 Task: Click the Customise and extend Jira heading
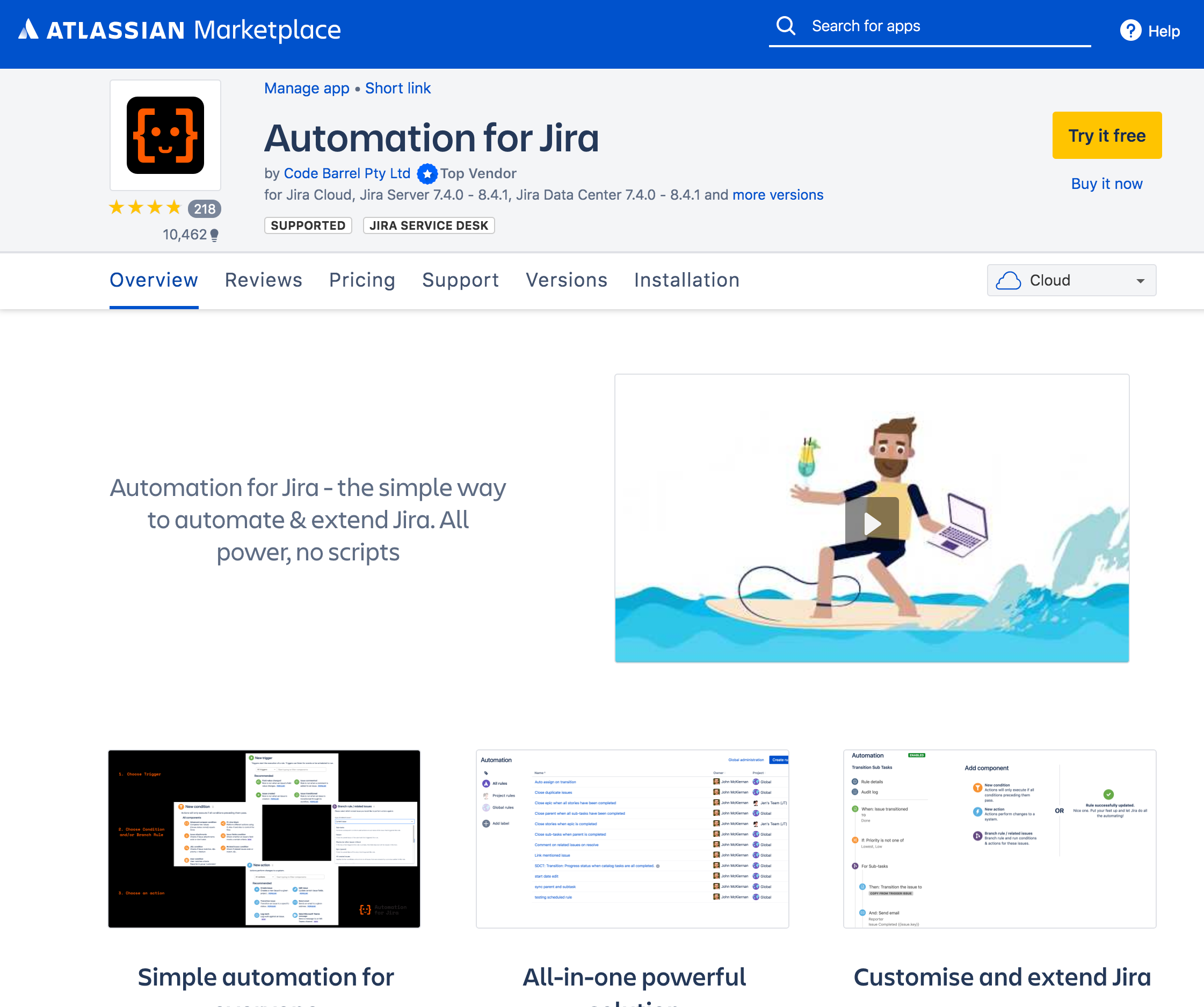pos(1002,979)
